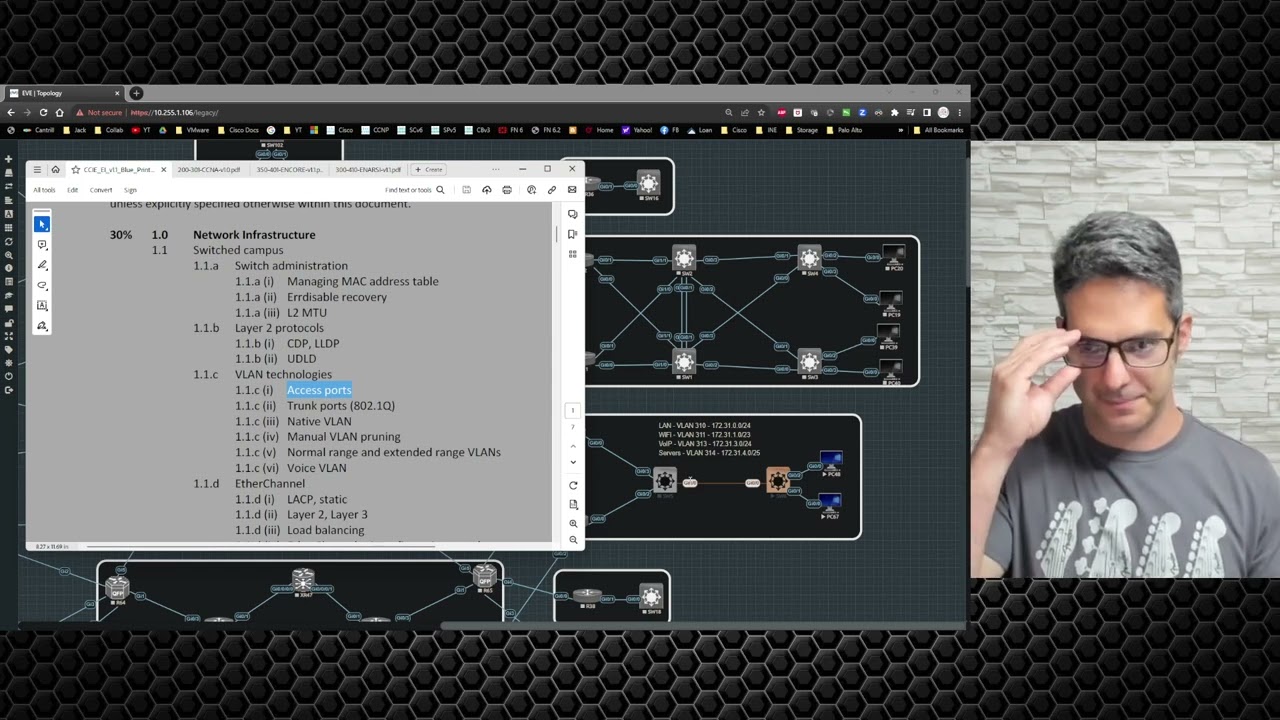
Task: Open the Sign menu in Acrobat
Action: [x=130, y=190]
